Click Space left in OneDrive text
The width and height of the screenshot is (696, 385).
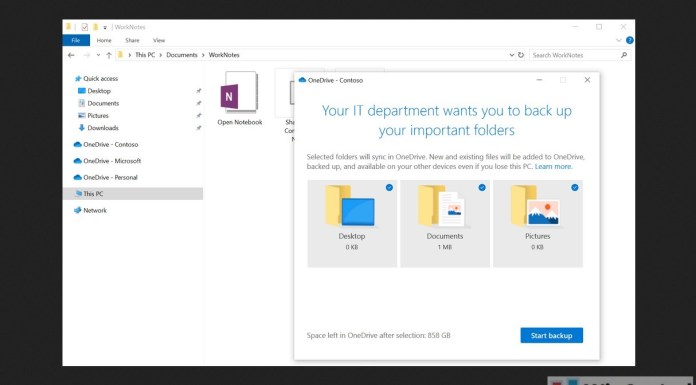pos(379,335)
